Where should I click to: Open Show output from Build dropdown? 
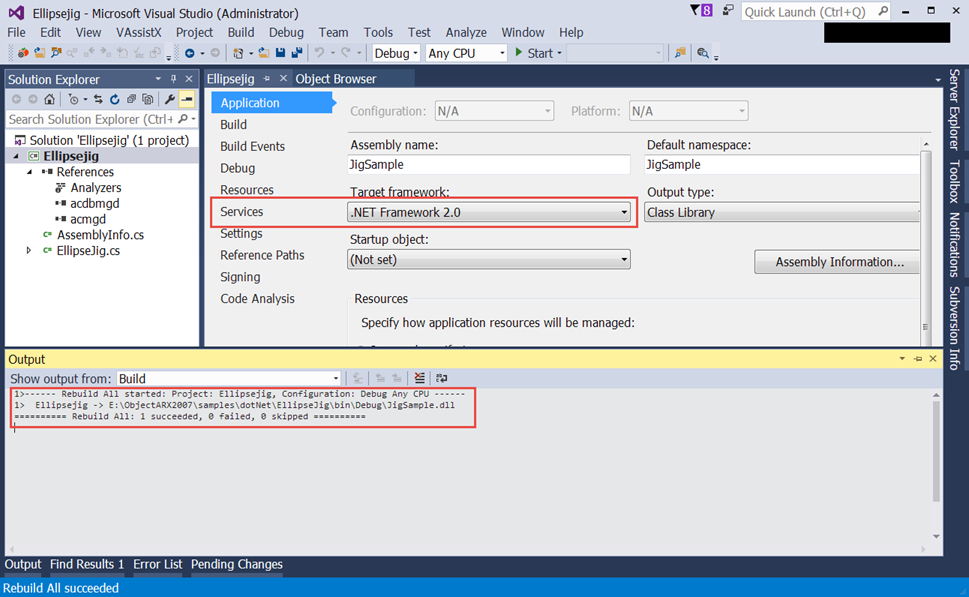[229, 378]
